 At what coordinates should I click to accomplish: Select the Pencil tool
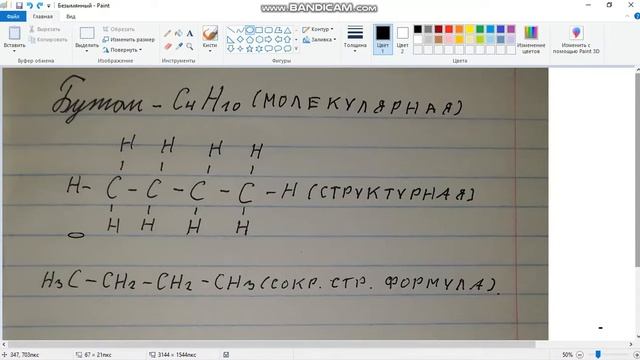[x=168, y=33]
